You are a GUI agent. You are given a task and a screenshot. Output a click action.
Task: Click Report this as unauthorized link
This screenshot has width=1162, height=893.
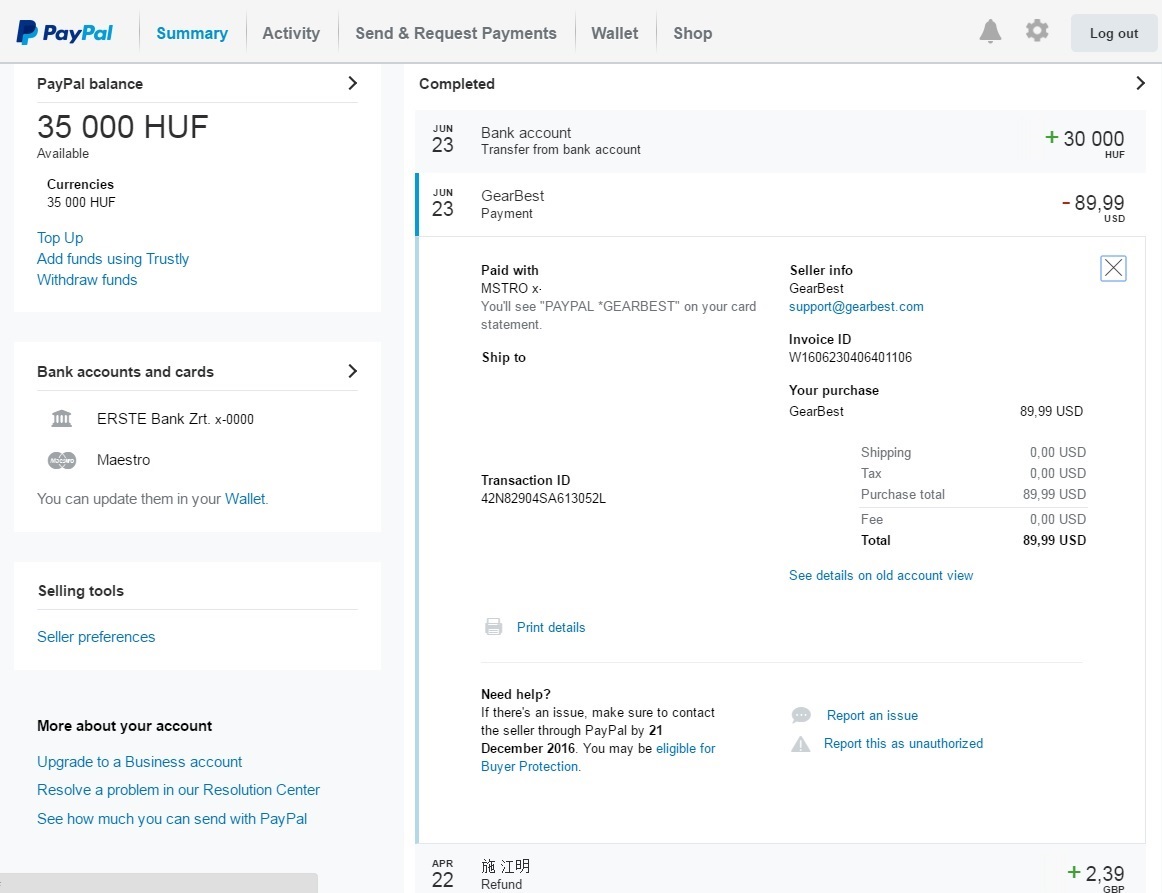click(903, 743)
